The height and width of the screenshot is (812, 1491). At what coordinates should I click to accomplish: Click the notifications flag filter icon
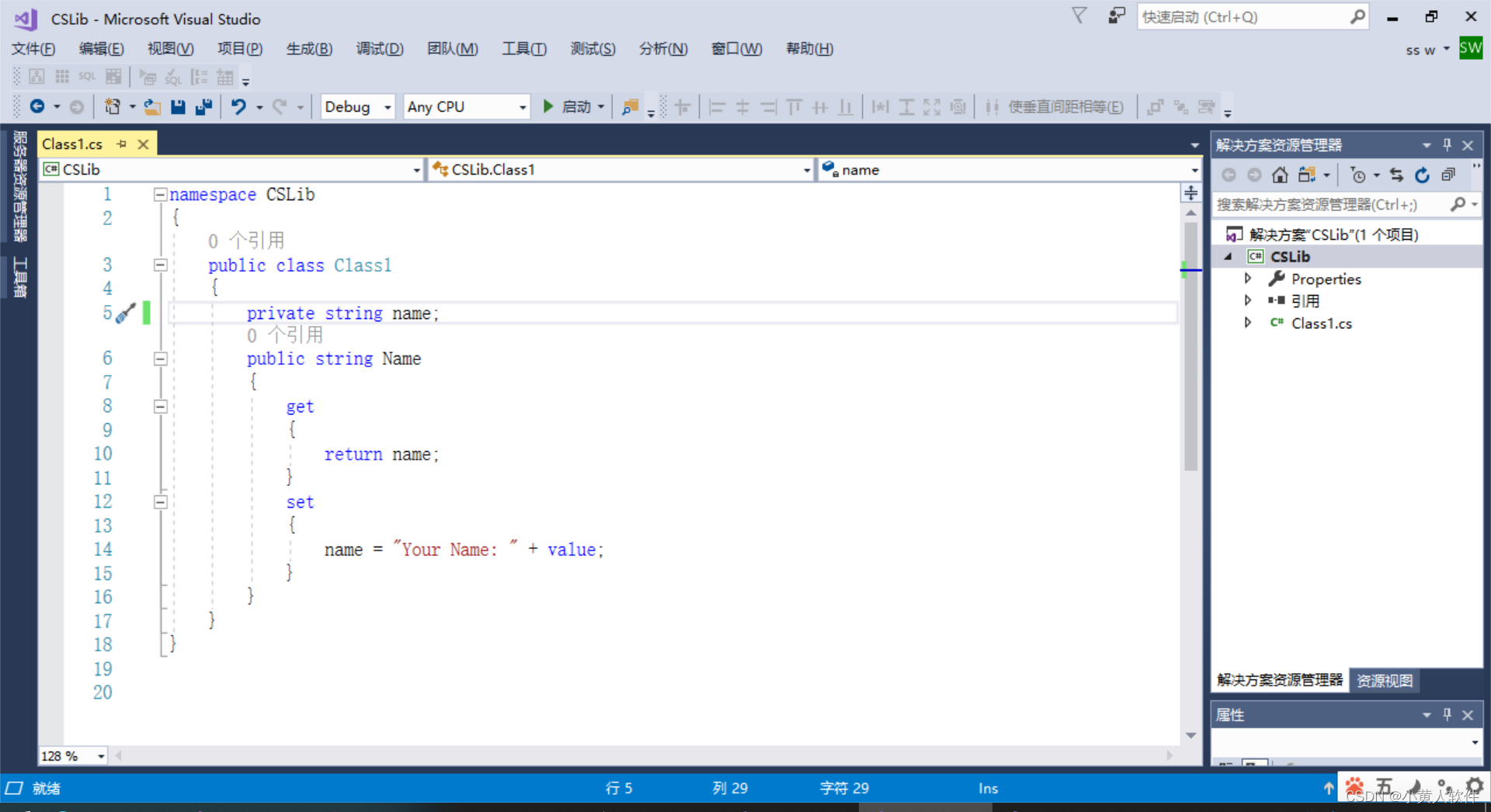click(x=1079, y=16)
